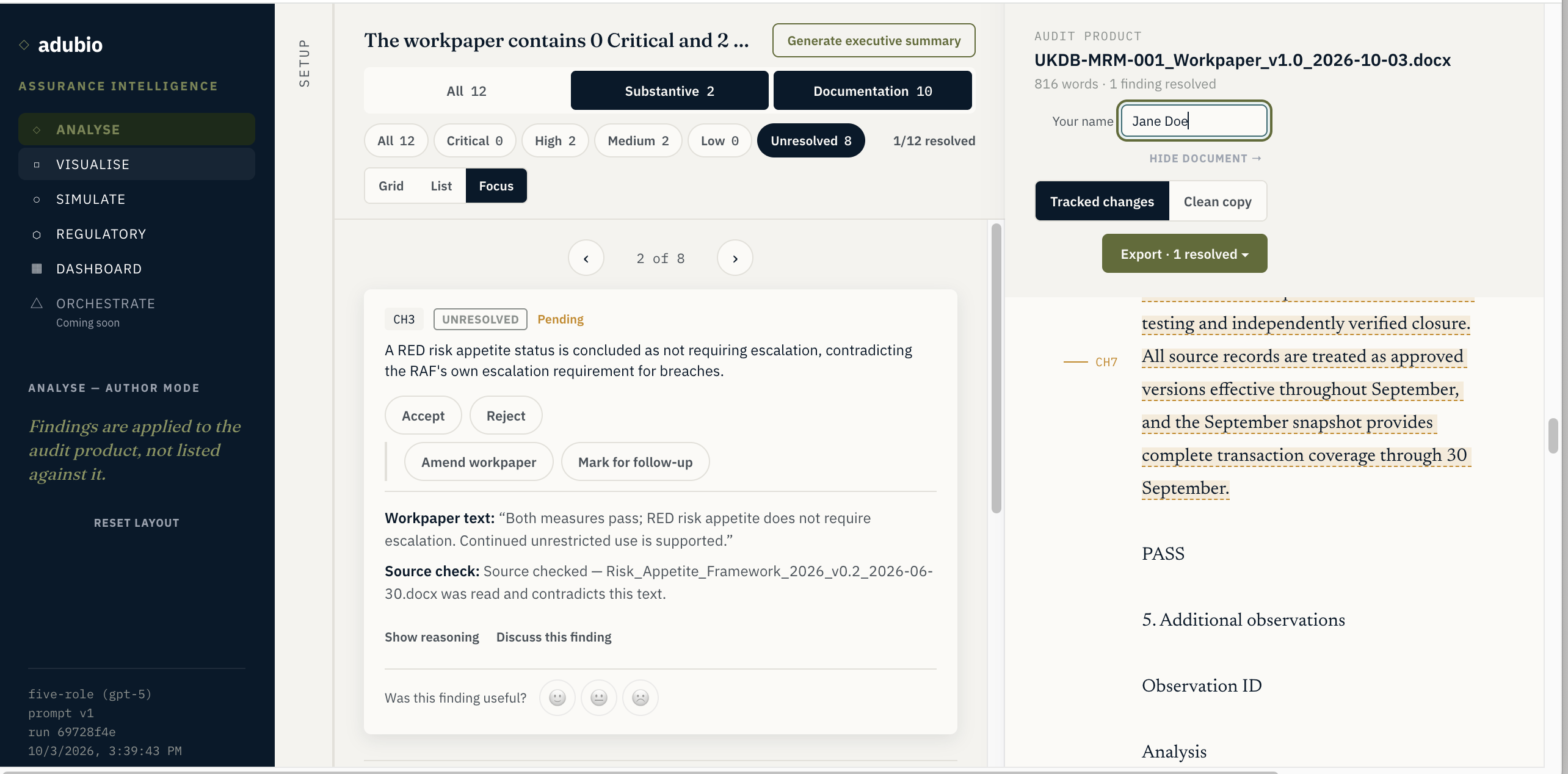
Task: Rate the finding with the neutral face
Action: 599,698
